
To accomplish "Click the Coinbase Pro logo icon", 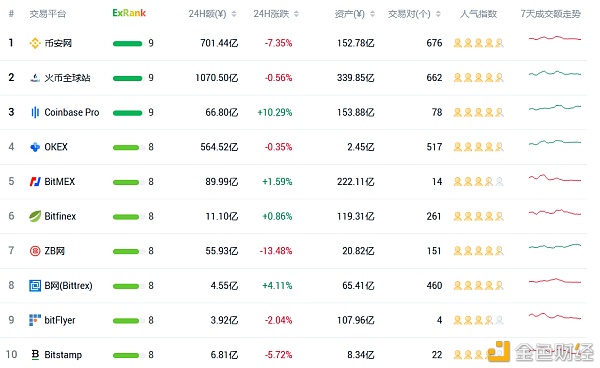I will click(35, 112).
